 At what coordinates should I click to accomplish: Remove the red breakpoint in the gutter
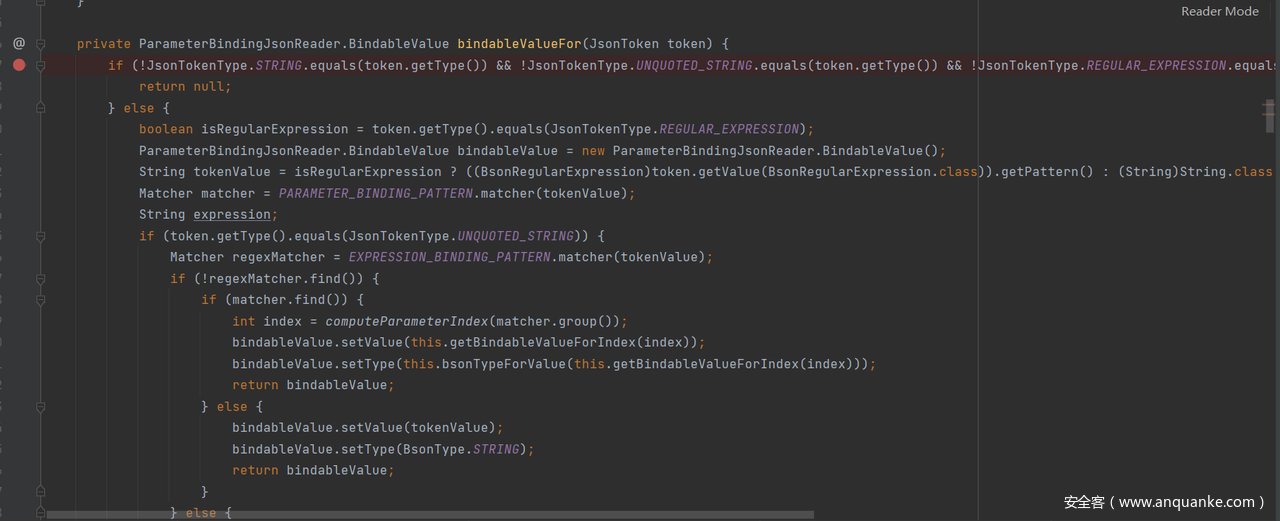point(19,65)
